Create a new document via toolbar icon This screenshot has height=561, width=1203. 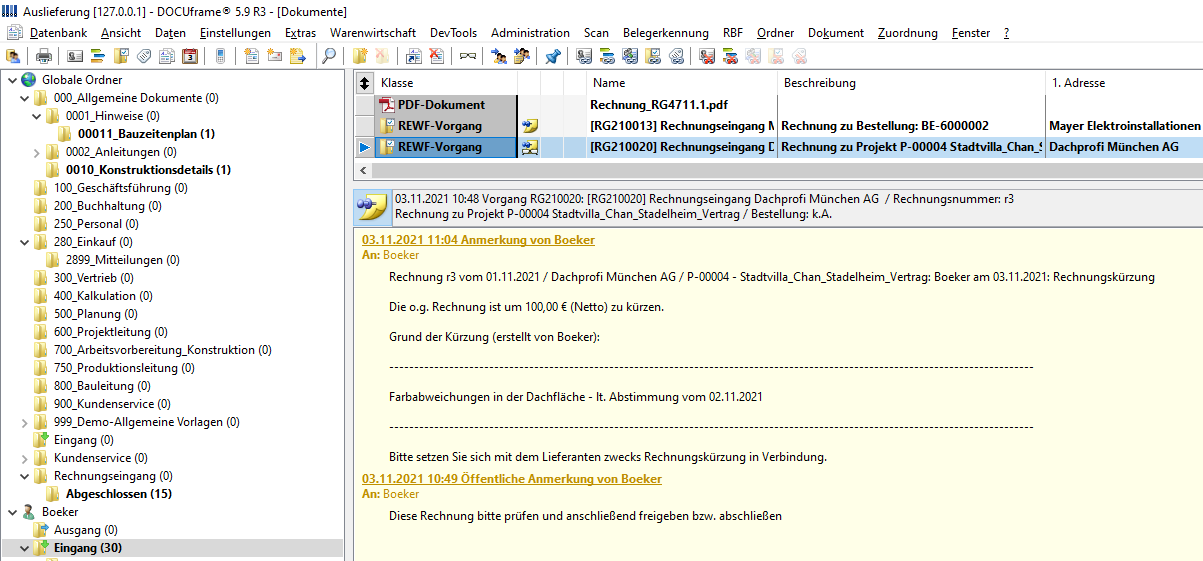click(x=251, y=56)
